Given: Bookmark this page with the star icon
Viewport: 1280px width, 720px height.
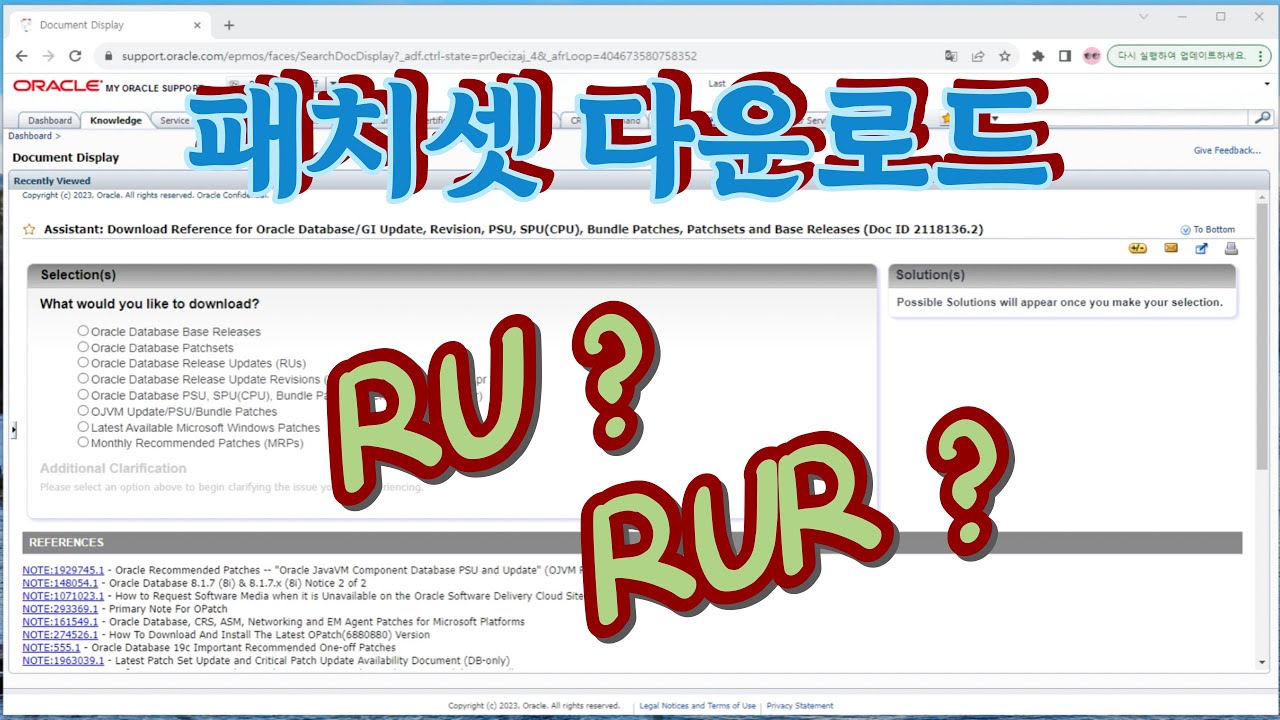Looking at the screenshot, I should tap(1005, 56).
